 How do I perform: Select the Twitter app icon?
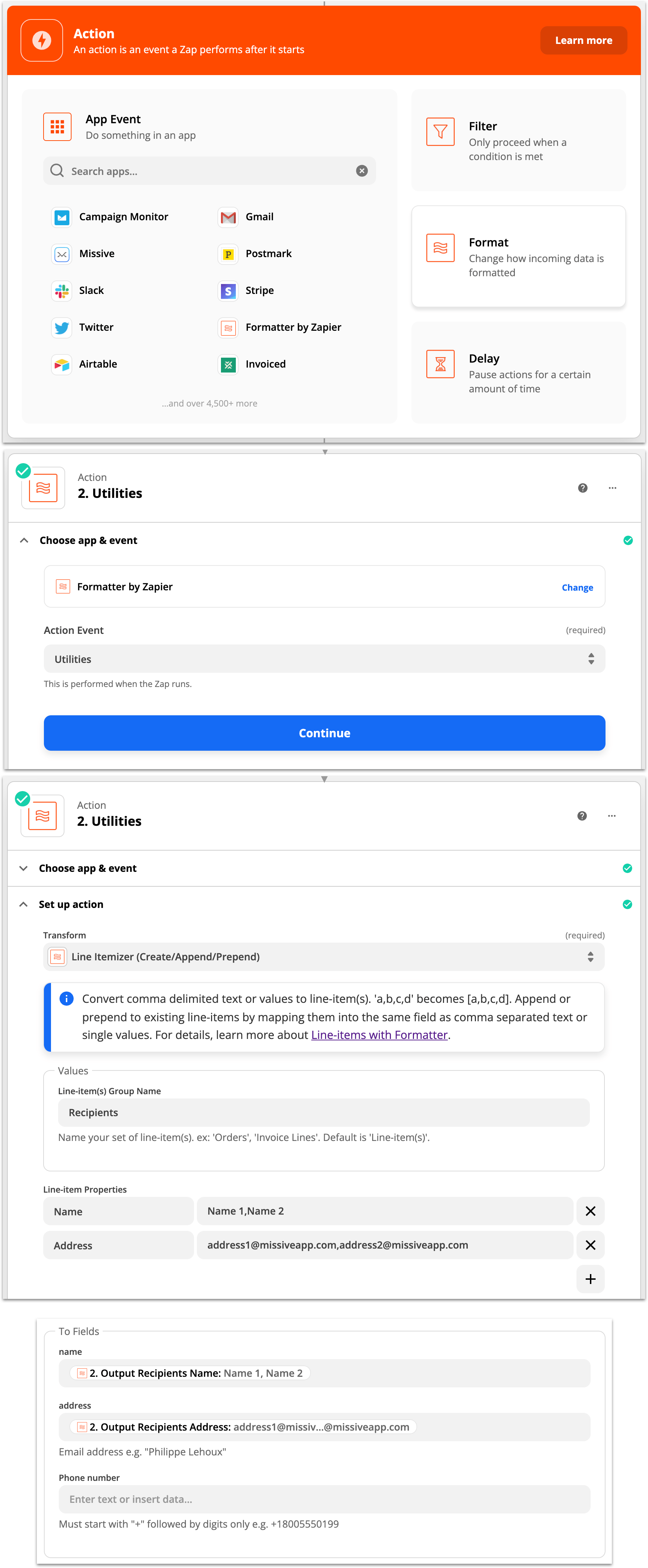62,328
